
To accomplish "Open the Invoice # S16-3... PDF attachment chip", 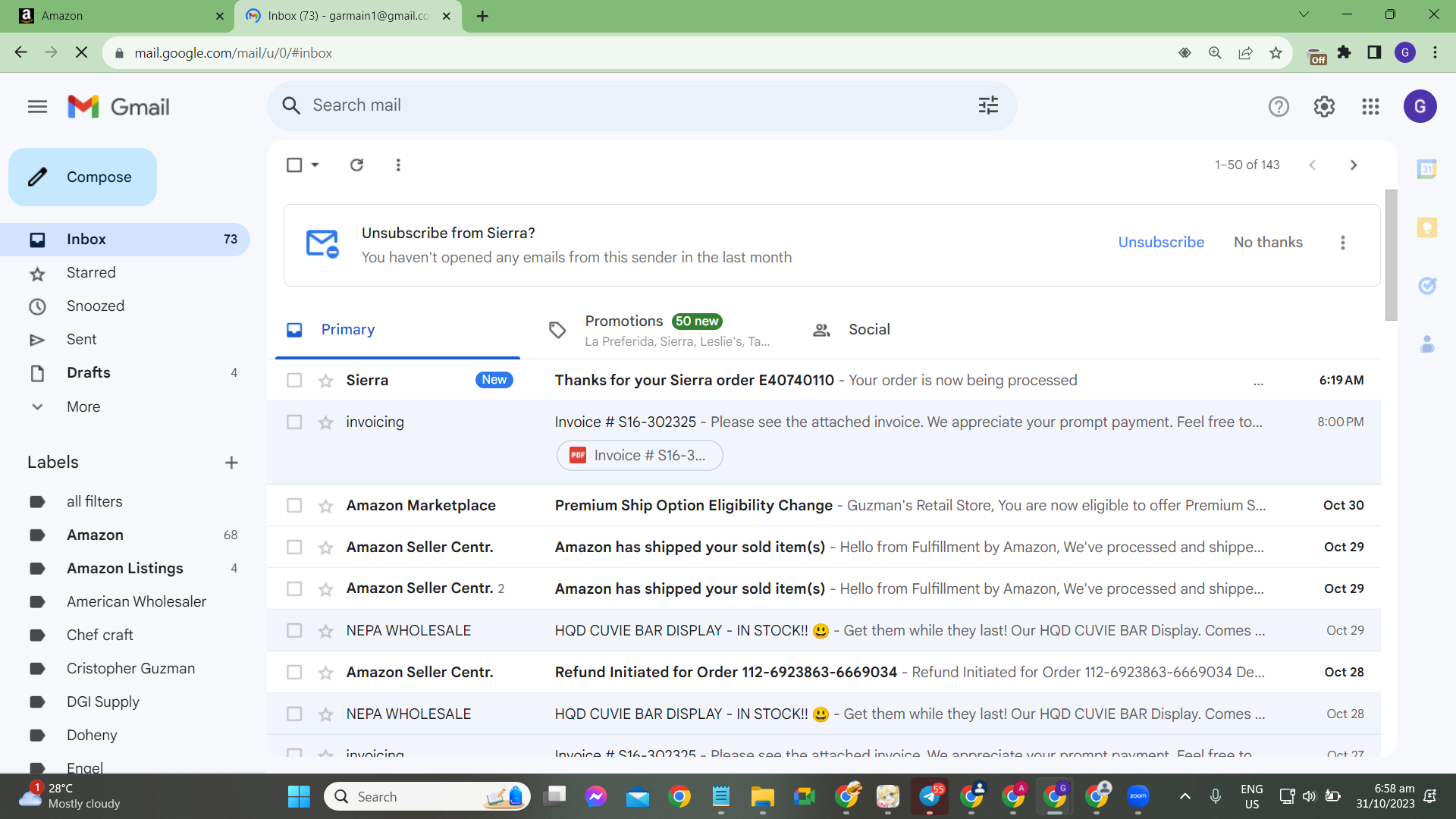I will tap(639, 456).
